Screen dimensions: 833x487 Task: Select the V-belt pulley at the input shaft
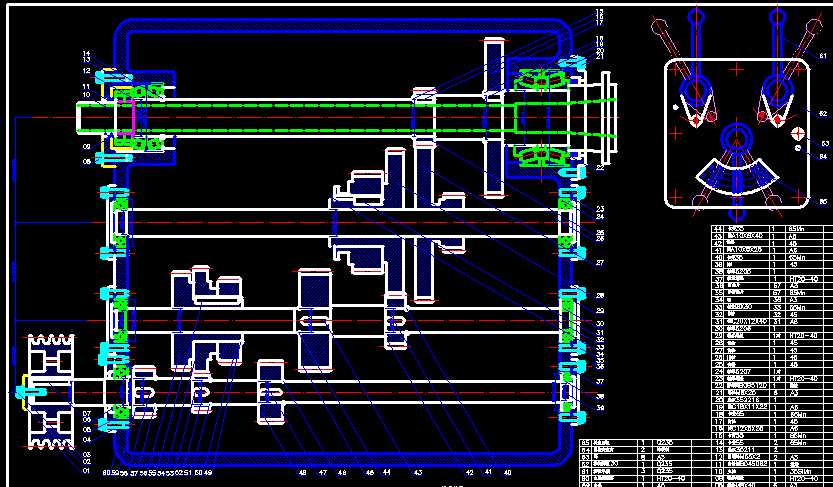(50, 392)
